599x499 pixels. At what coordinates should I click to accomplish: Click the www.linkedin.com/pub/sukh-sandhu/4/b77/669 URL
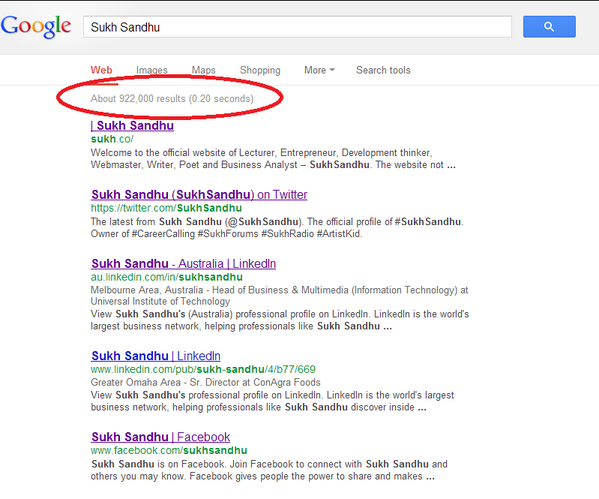[203, 369]
